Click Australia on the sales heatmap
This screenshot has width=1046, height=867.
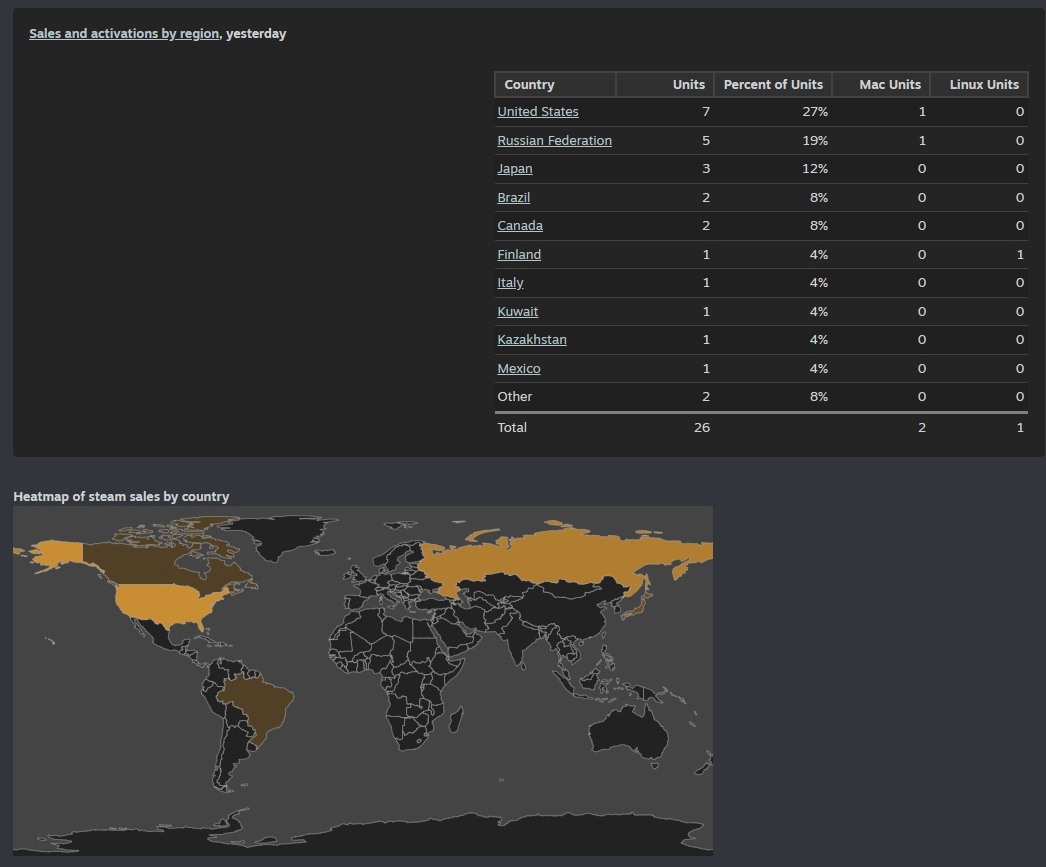(627, 730)
